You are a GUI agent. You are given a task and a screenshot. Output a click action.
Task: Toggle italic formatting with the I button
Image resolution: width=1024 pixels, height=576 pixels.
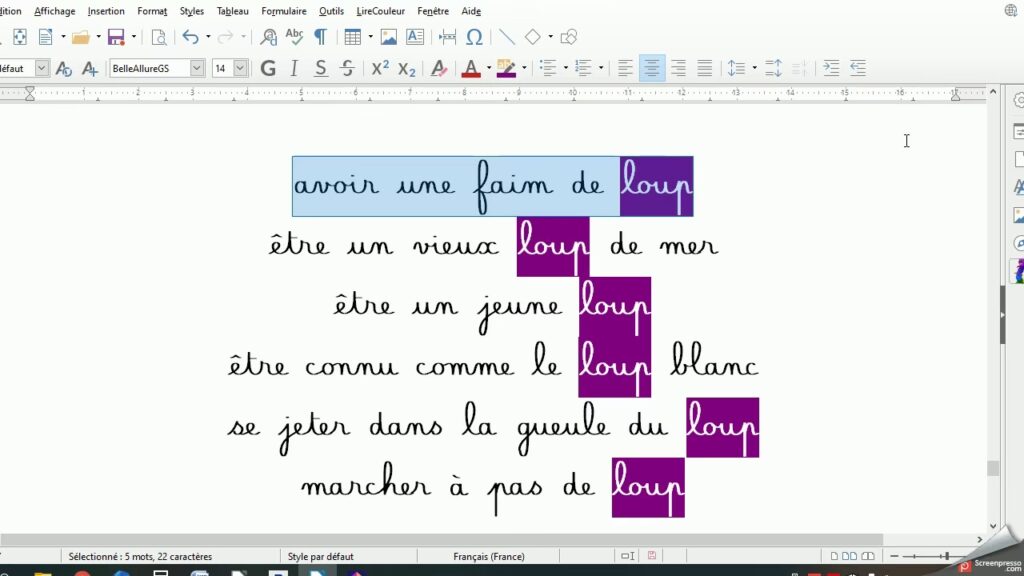(x=294, y=68)
